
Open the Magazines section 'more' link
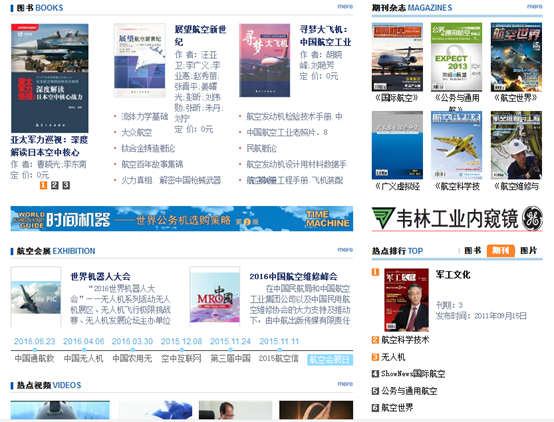point(534,6)
